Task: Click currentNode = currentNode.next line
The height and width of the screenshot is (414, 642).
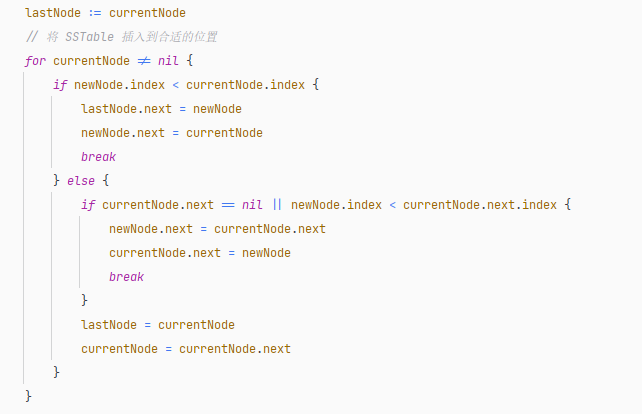Action: pos(186,349)
